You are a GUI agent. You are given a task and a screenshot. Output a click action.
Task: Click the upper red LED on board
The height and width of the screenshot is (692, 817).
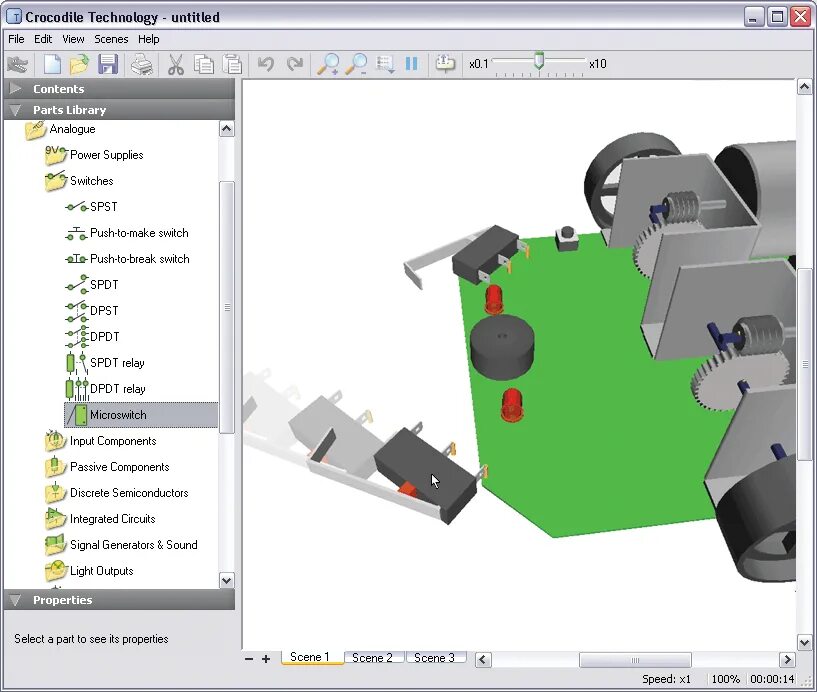[494, 300]
